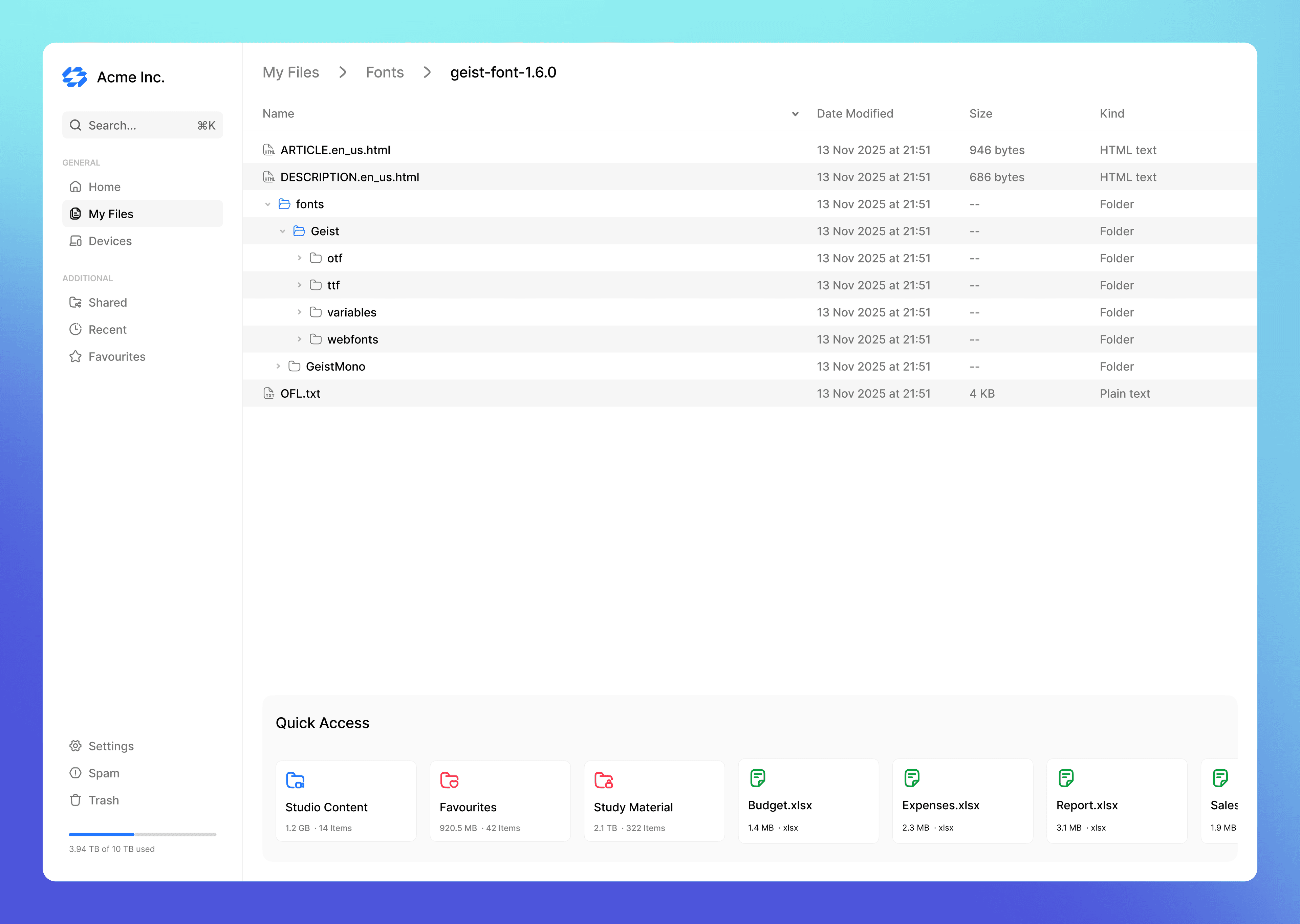The height and width of the screenshot is (924, 1300).
Task: Click the storage usage progress bar
Action: coord(142,835)
